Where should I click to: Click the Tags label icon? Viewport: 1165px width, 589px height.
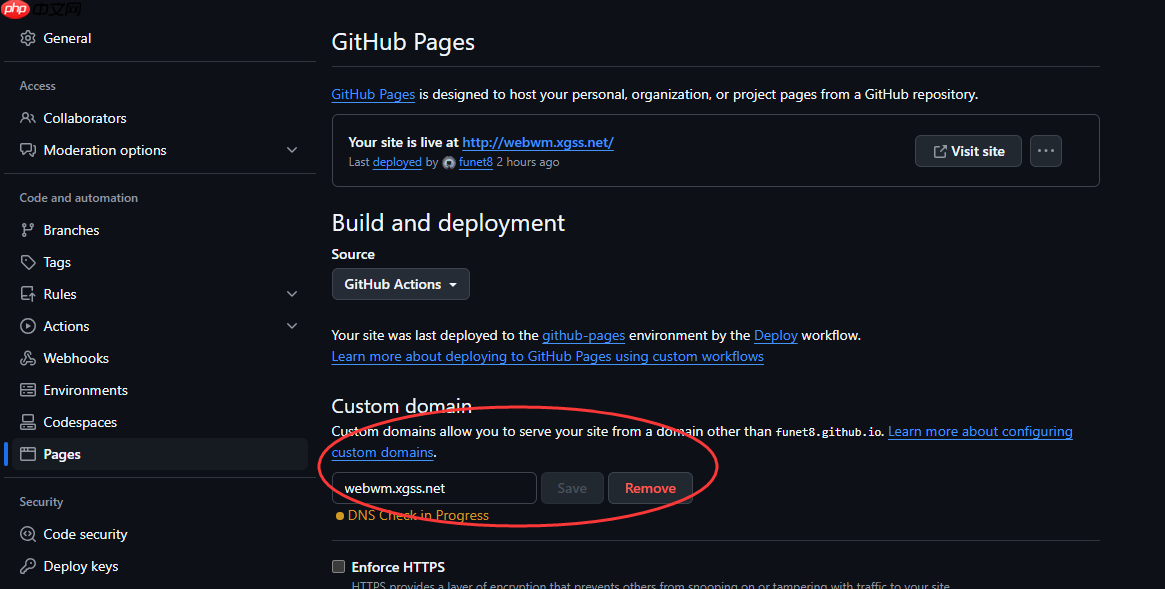click(x=27, y=262)
